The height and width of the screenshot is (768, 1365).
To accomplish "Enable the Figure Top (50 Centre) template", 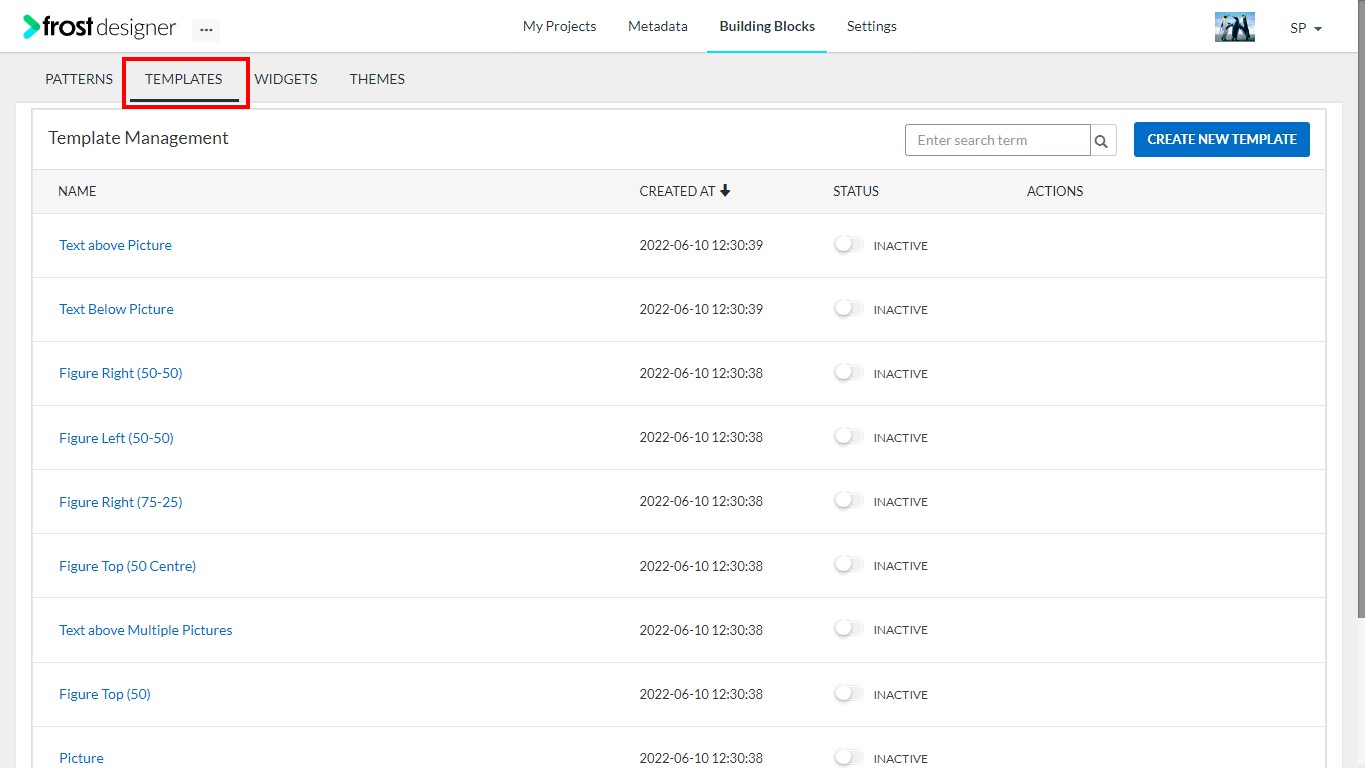I will (848, 564).
